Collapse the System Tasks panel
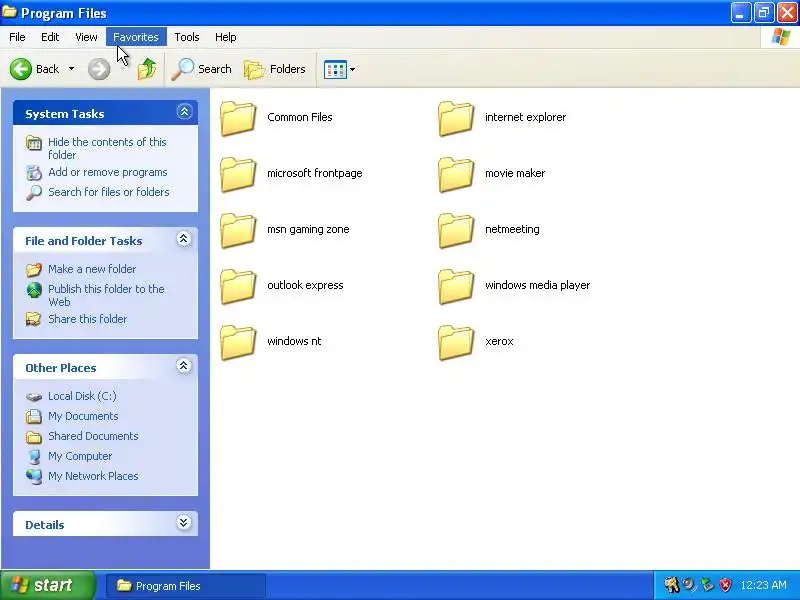This screenshot has height=600, width=800. tap(184, 112)
